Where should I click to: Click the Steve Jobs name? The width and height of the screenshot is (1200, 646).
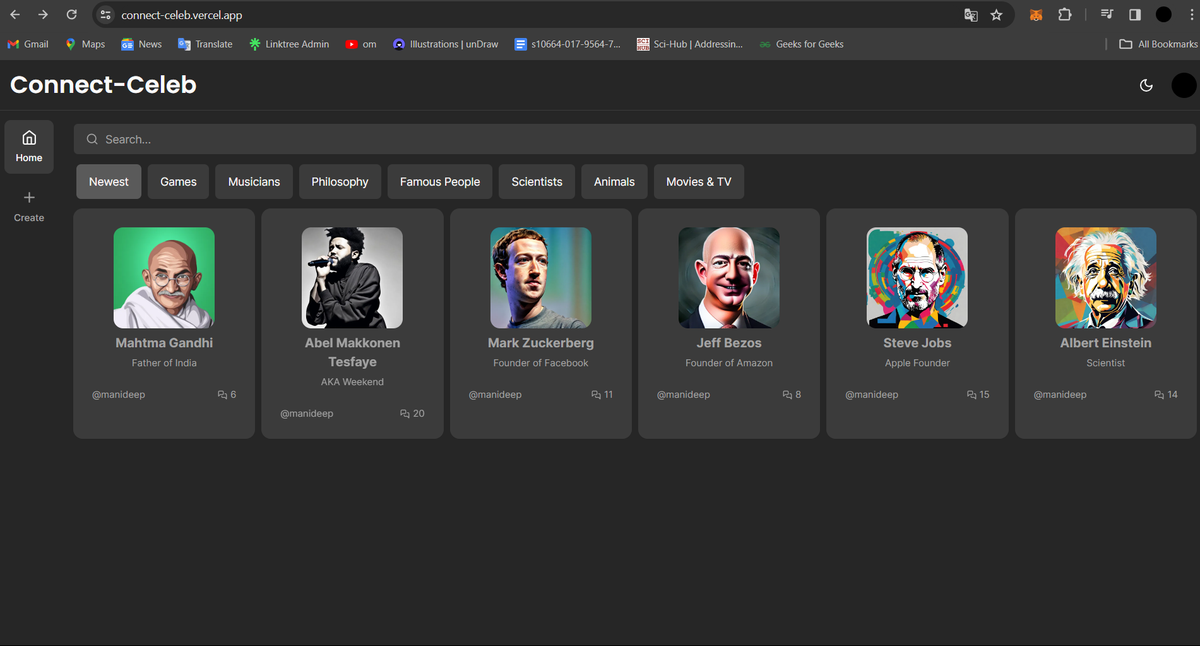tap(917, 343)
